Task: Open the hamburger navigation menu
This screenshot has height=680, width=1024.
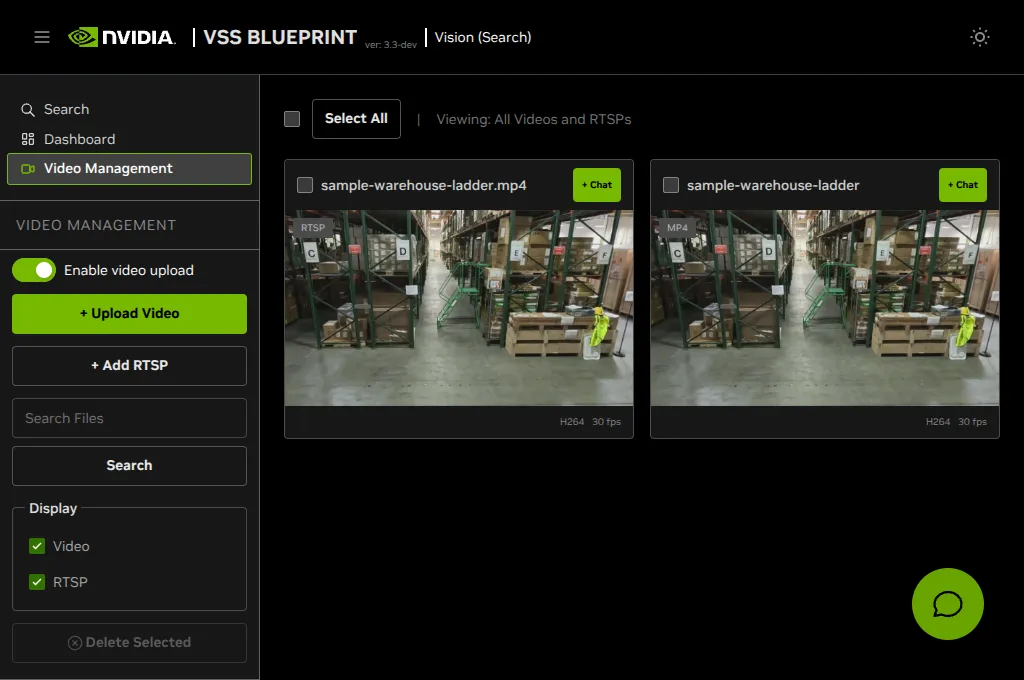Action: click(x=42, y=37)
